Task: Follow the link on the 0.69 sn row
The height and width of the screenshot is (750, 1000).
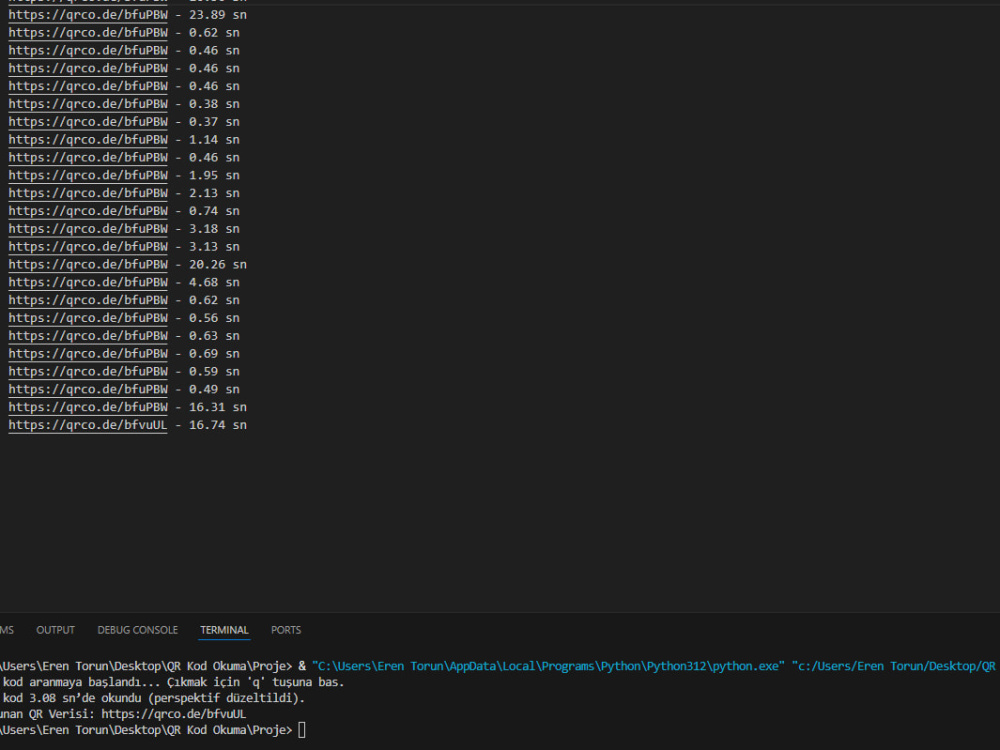Action: [x=88, y=354]
